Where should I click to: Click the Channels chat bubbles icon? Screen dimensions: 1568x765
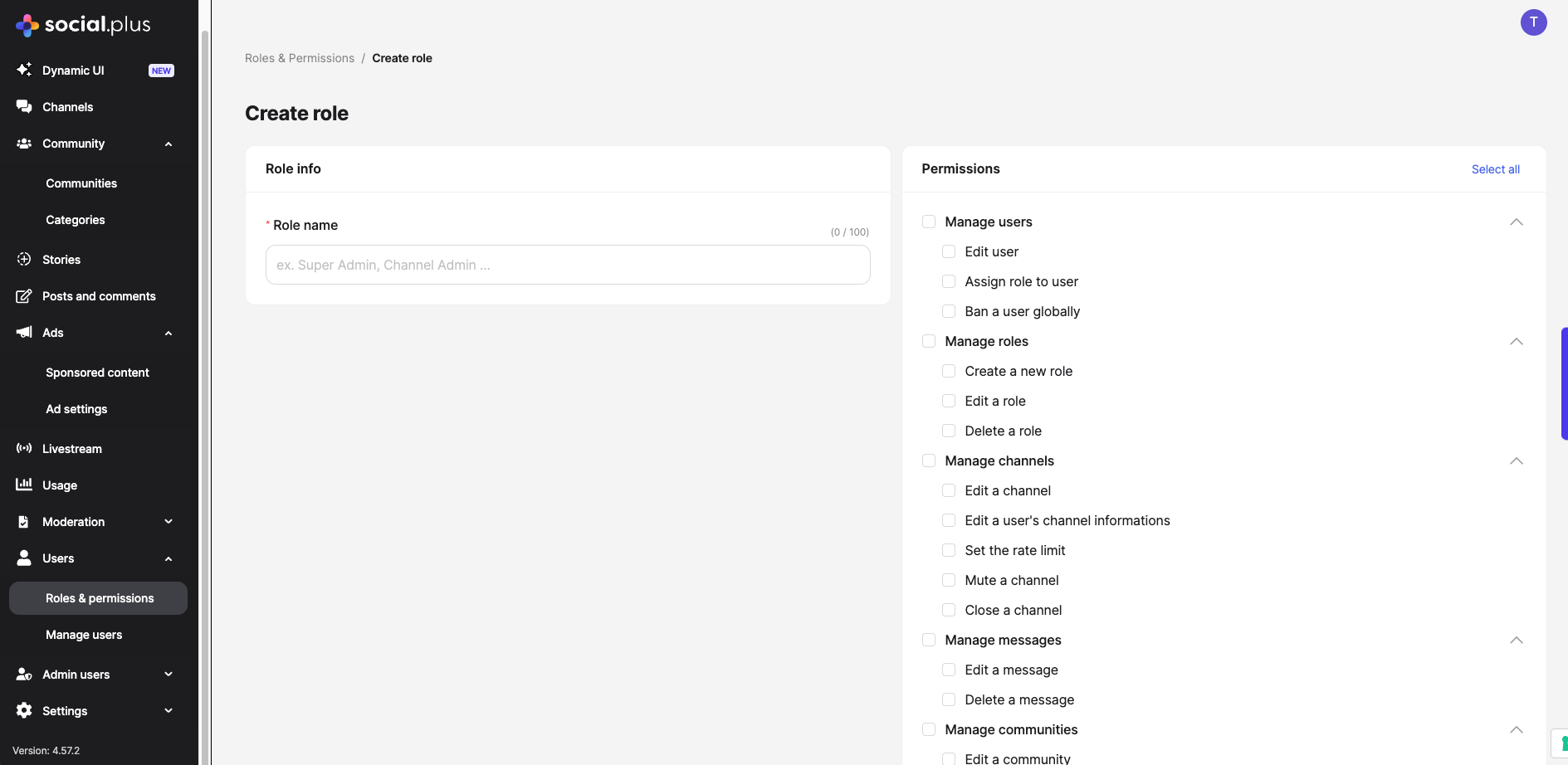(24, 106)
